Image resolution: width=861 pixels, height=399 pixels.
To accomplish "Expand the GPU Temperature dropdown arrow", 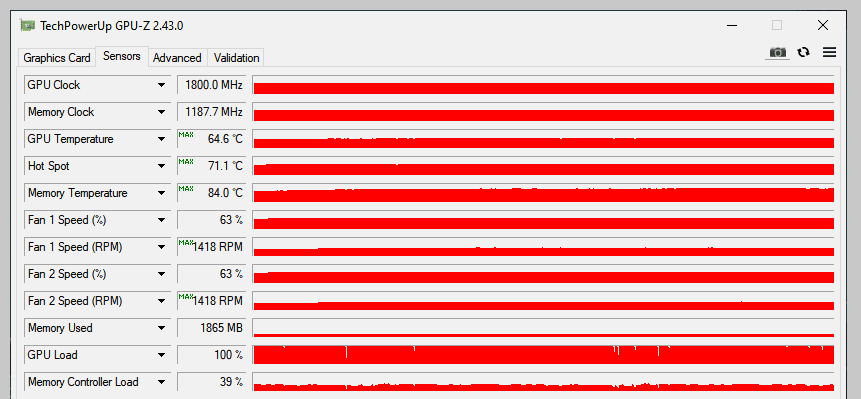I will 161,139.
